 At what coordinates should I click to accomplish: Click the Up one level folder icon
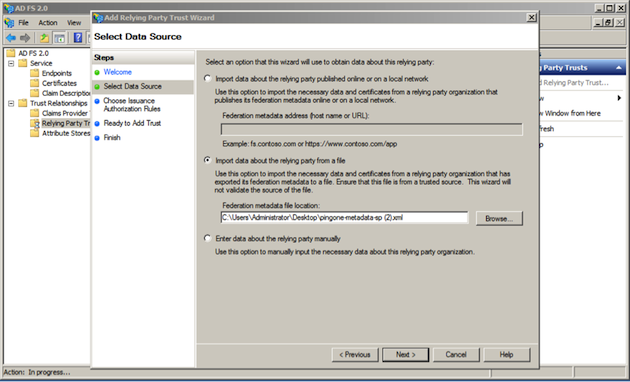(x=44, y=38)
